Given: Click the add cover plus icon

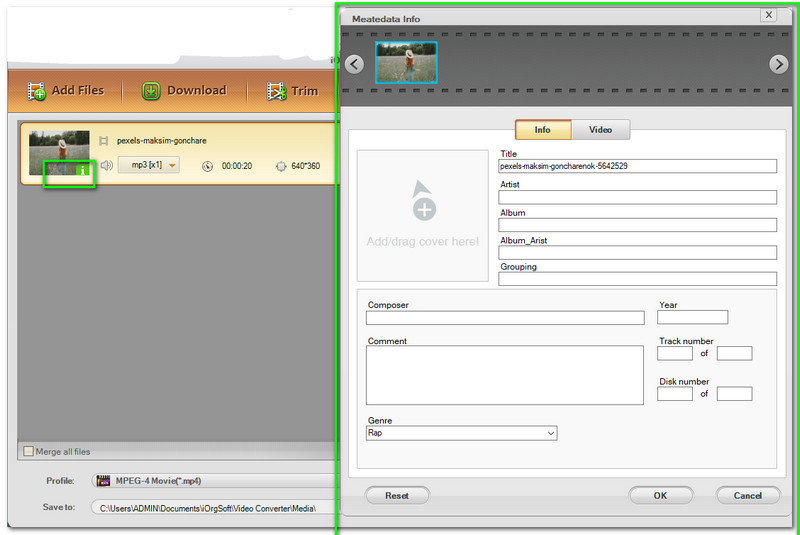Looking at the screenshot, I should pyautogui.click(x=424, y=209).
